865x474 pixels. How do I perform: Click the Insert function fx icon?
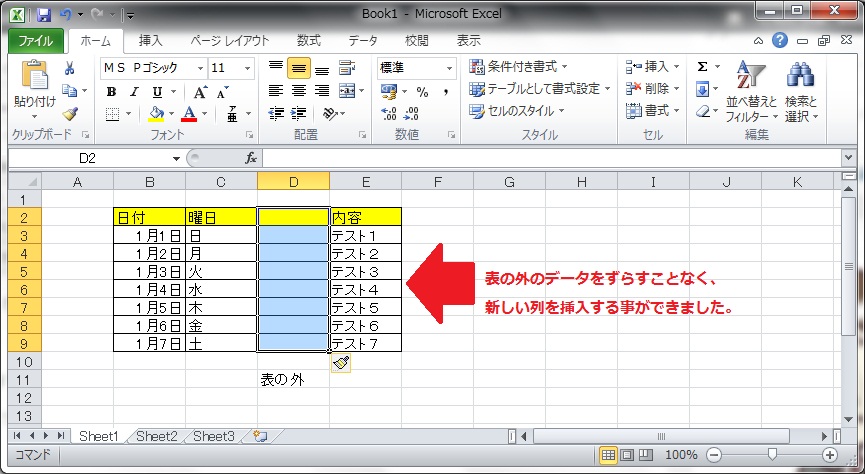[251, 158]
